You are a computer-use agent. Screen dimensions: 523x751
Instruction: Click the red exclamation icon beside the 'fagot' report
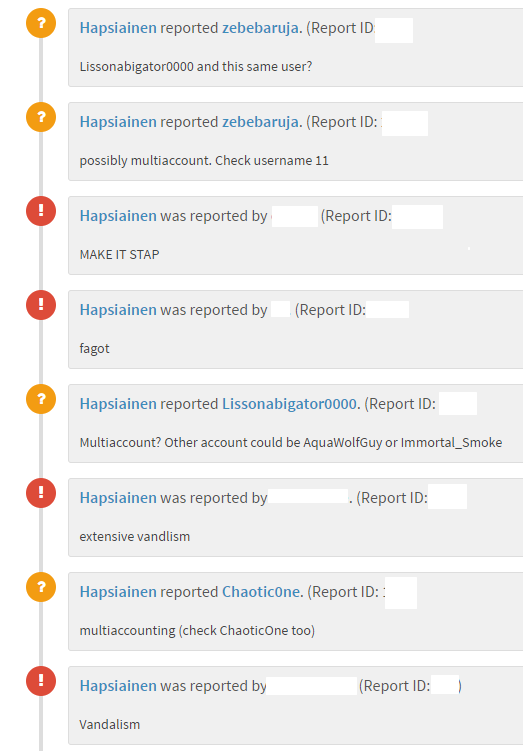click(41, 305)
